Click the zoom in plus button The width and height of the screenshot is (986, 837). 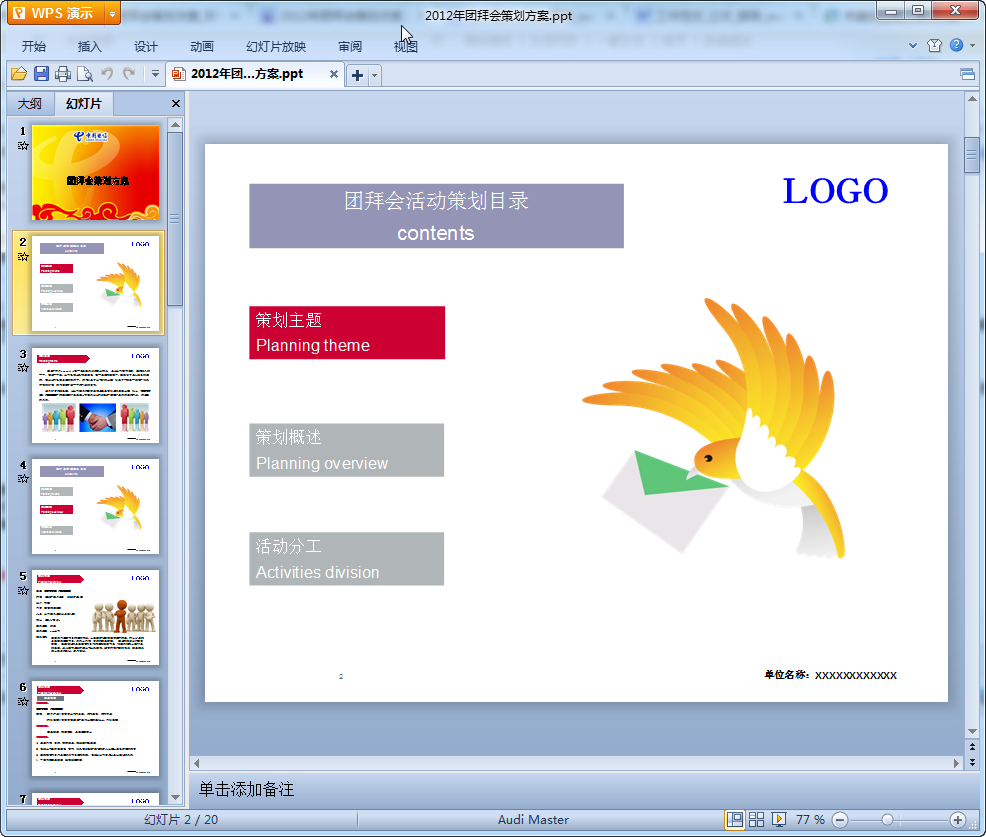958,820
